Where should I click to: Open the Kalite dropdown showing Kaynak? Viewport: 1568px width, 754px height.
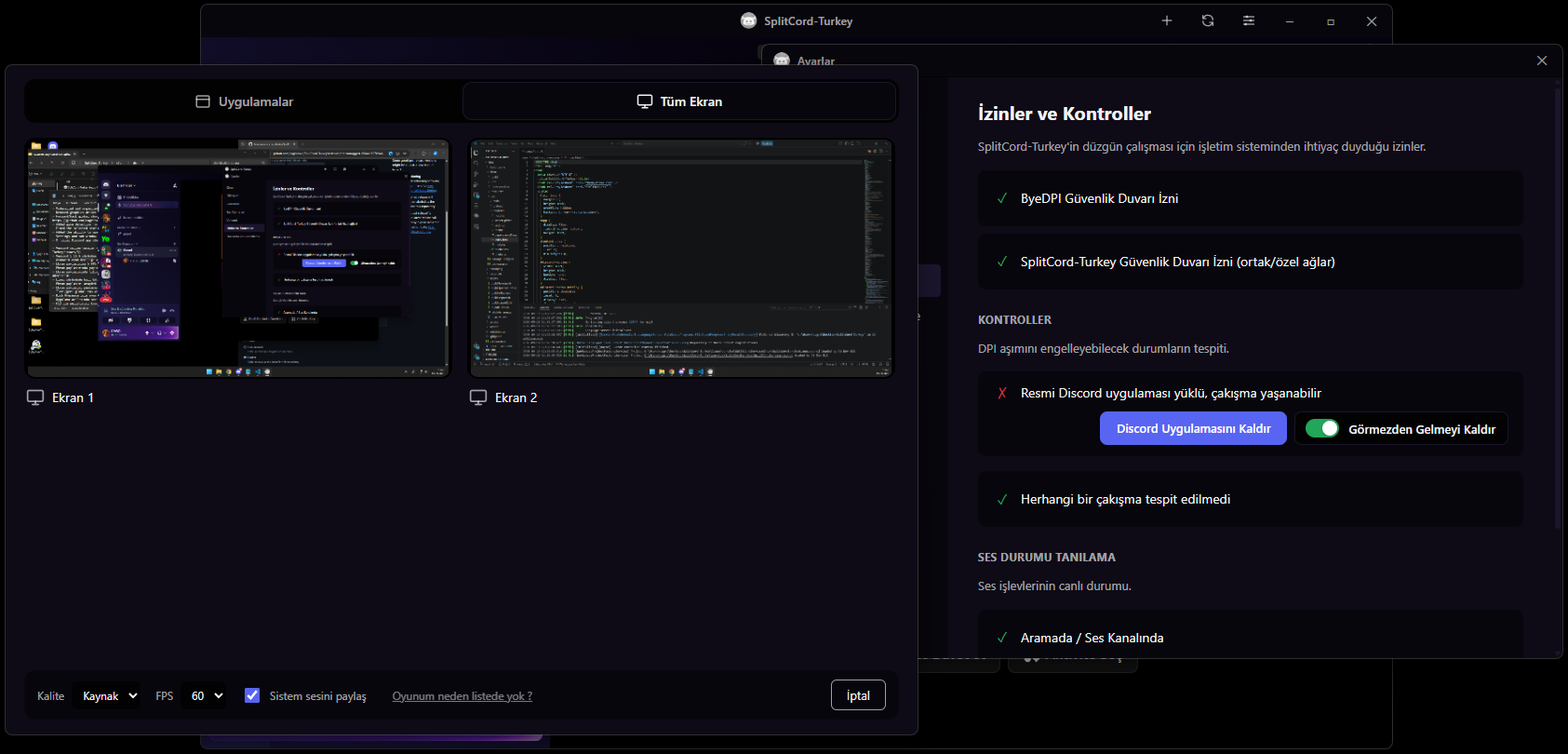click(107, 695)
